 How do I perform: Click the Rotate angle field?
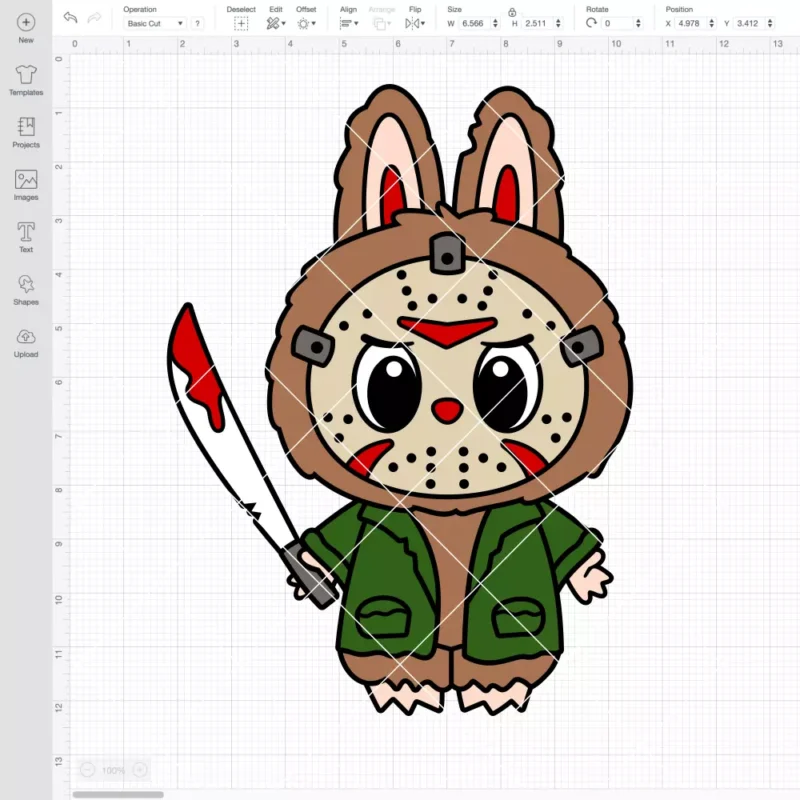[x=617, y=23]
